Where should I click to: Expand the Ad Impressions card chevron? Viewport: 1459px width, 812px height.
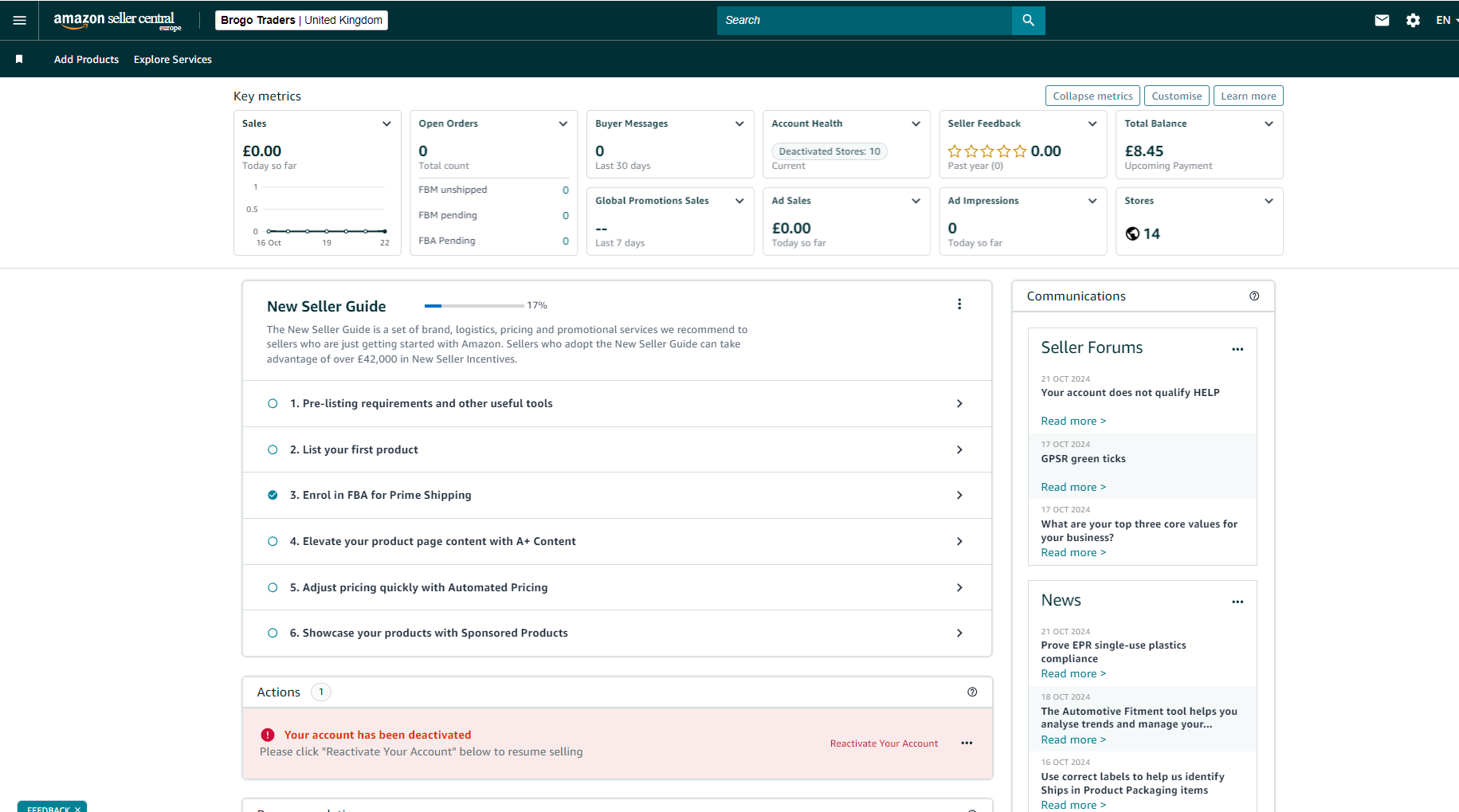coord(1092,201)
